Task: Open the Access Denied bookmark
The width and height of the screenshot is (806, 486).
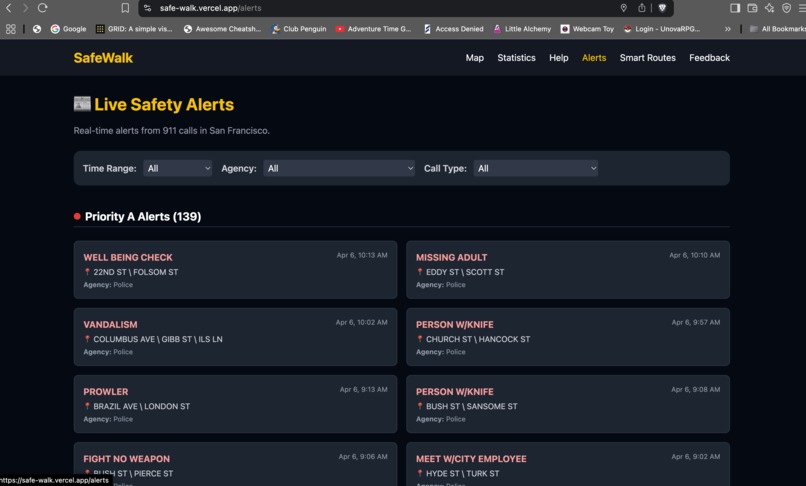Action: point(453,29)
